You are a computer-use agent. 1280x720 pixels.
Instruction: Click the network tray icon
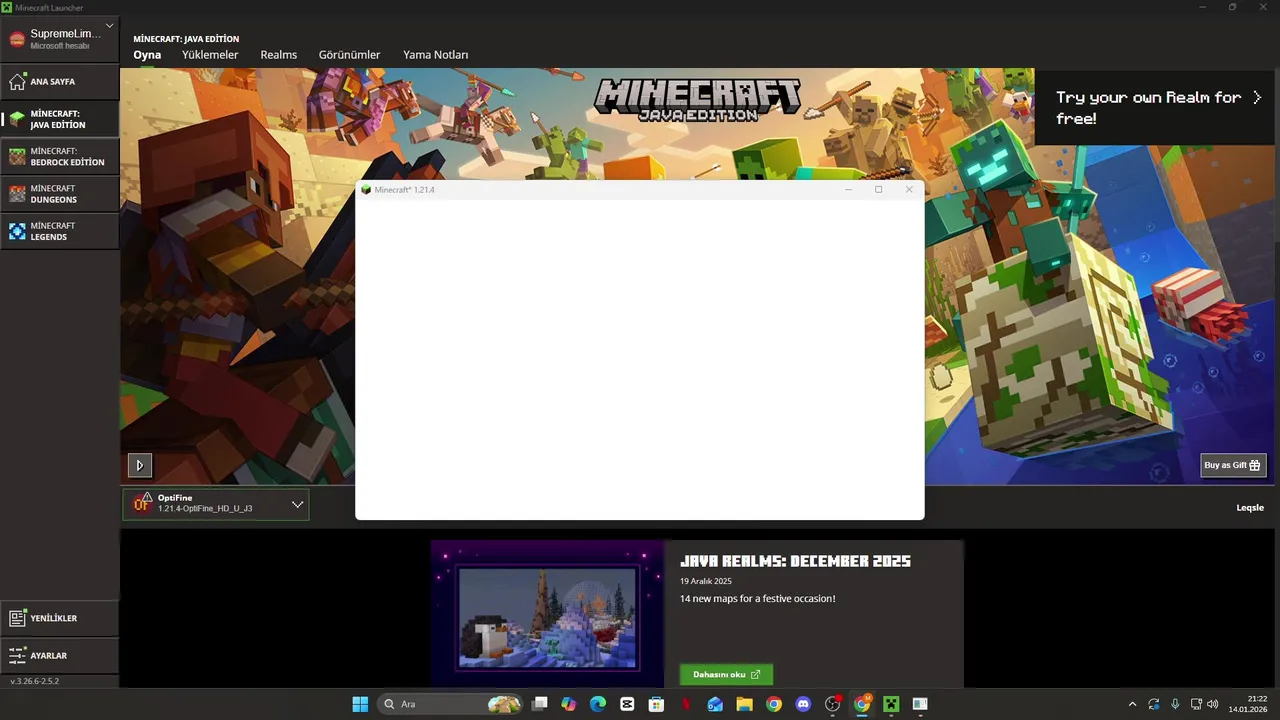pos(1197,704)
